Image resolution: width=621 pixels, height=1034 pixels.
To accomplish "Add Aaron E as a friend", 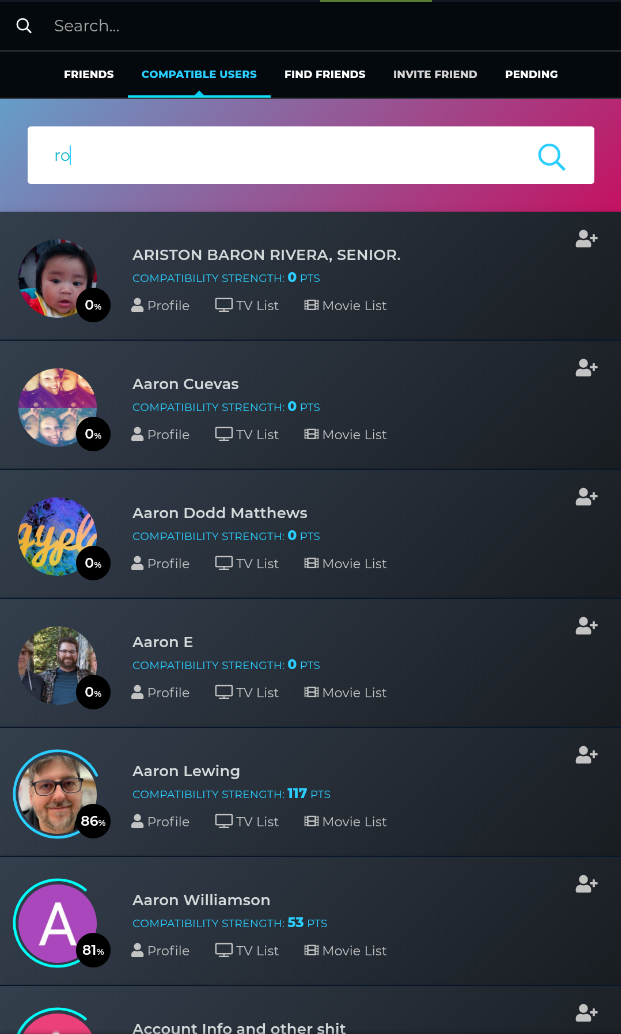I will 586,626.
